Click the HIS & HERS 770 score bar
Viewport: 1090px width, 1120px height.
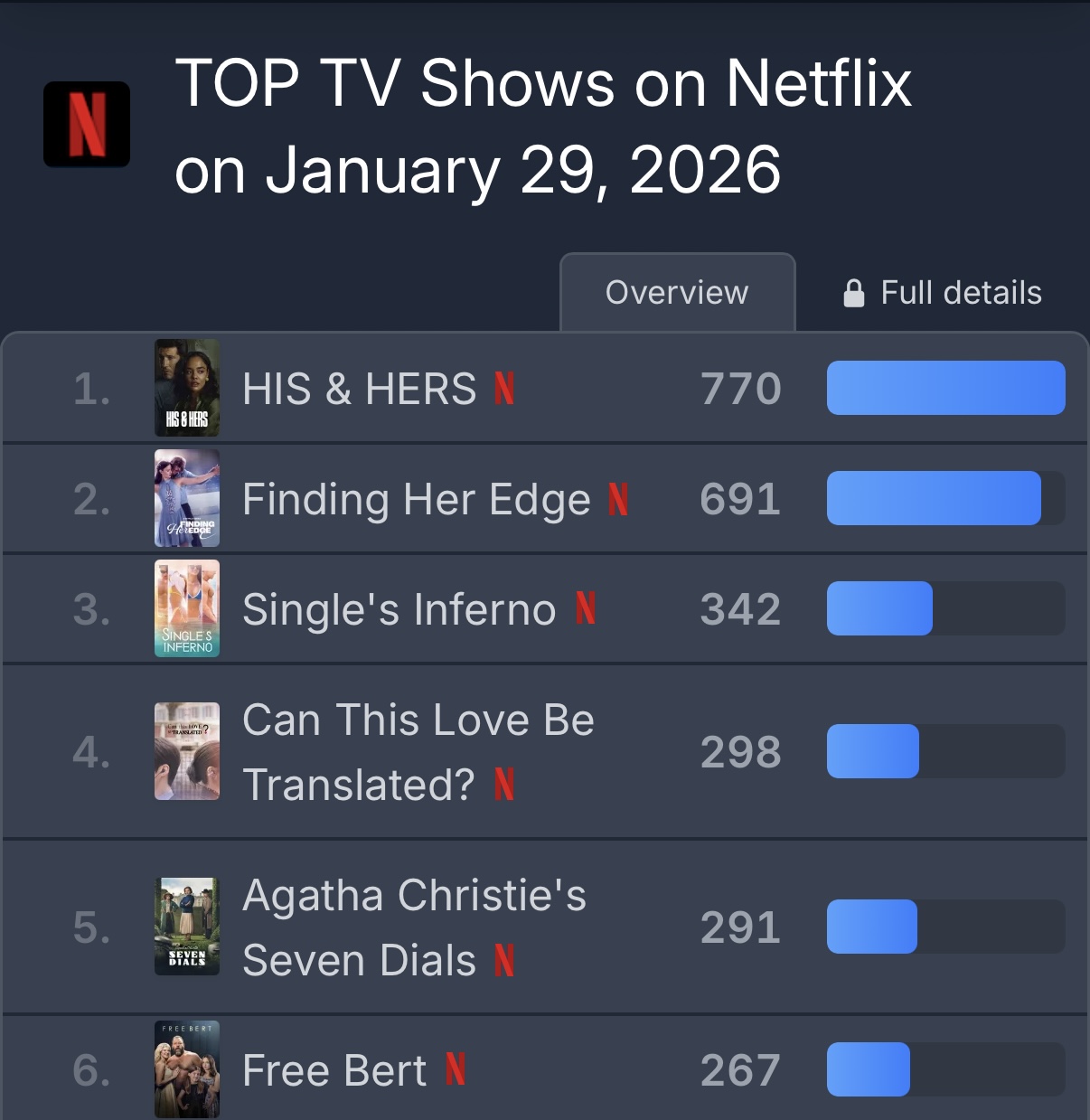946,388
